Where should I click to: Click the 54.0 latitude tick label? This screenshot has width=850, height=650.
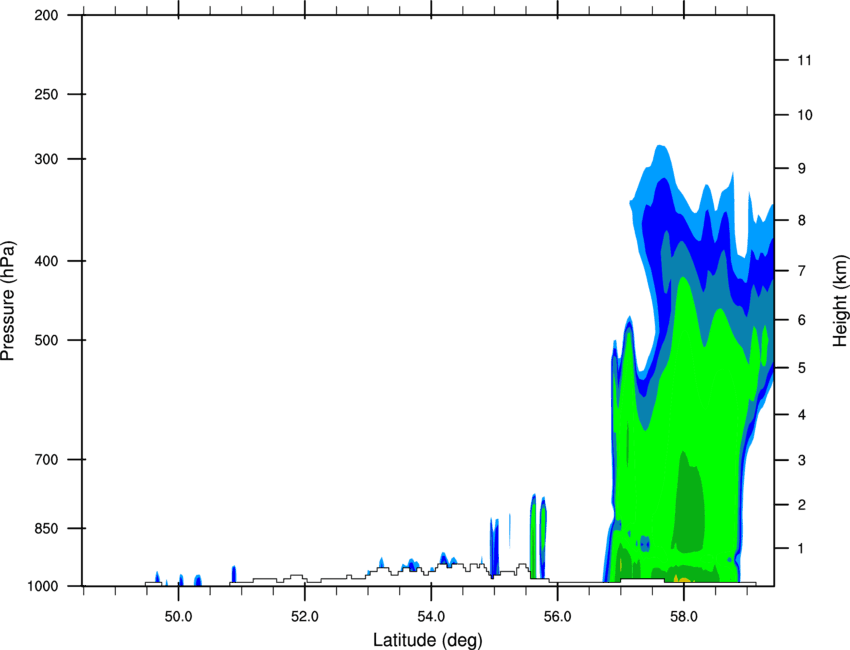click(431, 617)
